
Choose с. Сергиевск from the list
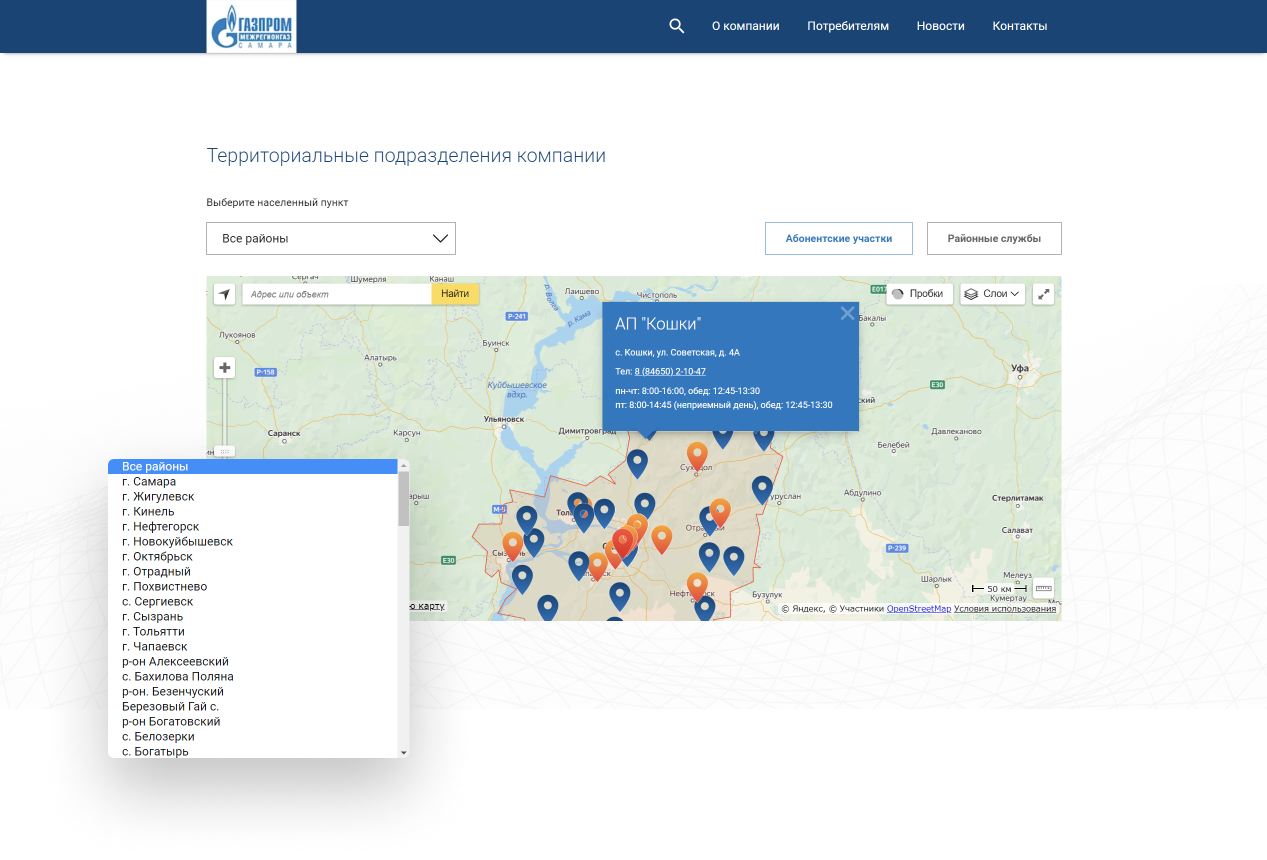click(x=253, y=601)
